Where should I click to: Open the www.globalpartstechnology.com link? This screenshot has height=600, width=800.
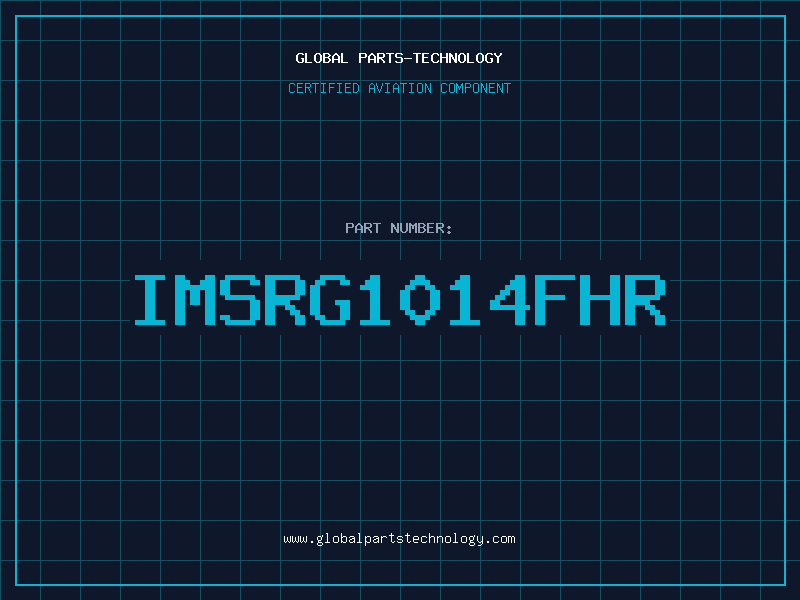click(x=399, y=539)
